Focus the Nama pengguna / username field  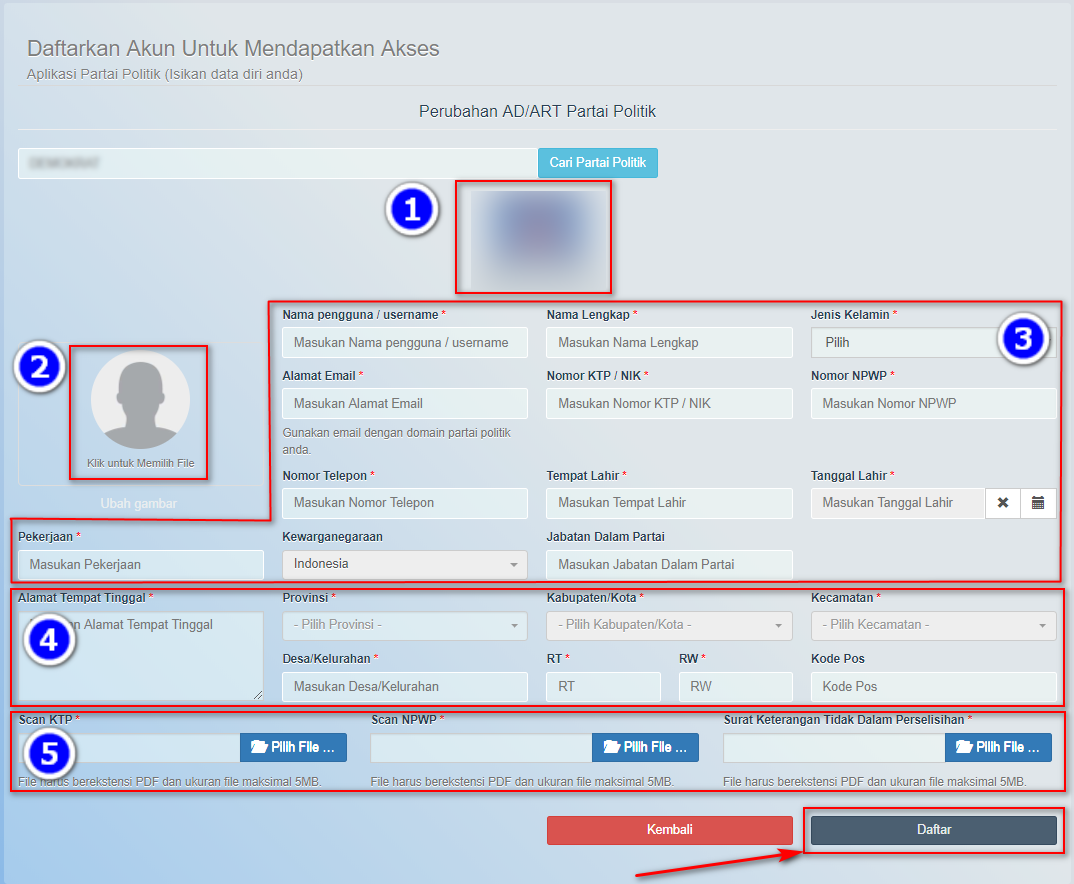coord(404,343)
